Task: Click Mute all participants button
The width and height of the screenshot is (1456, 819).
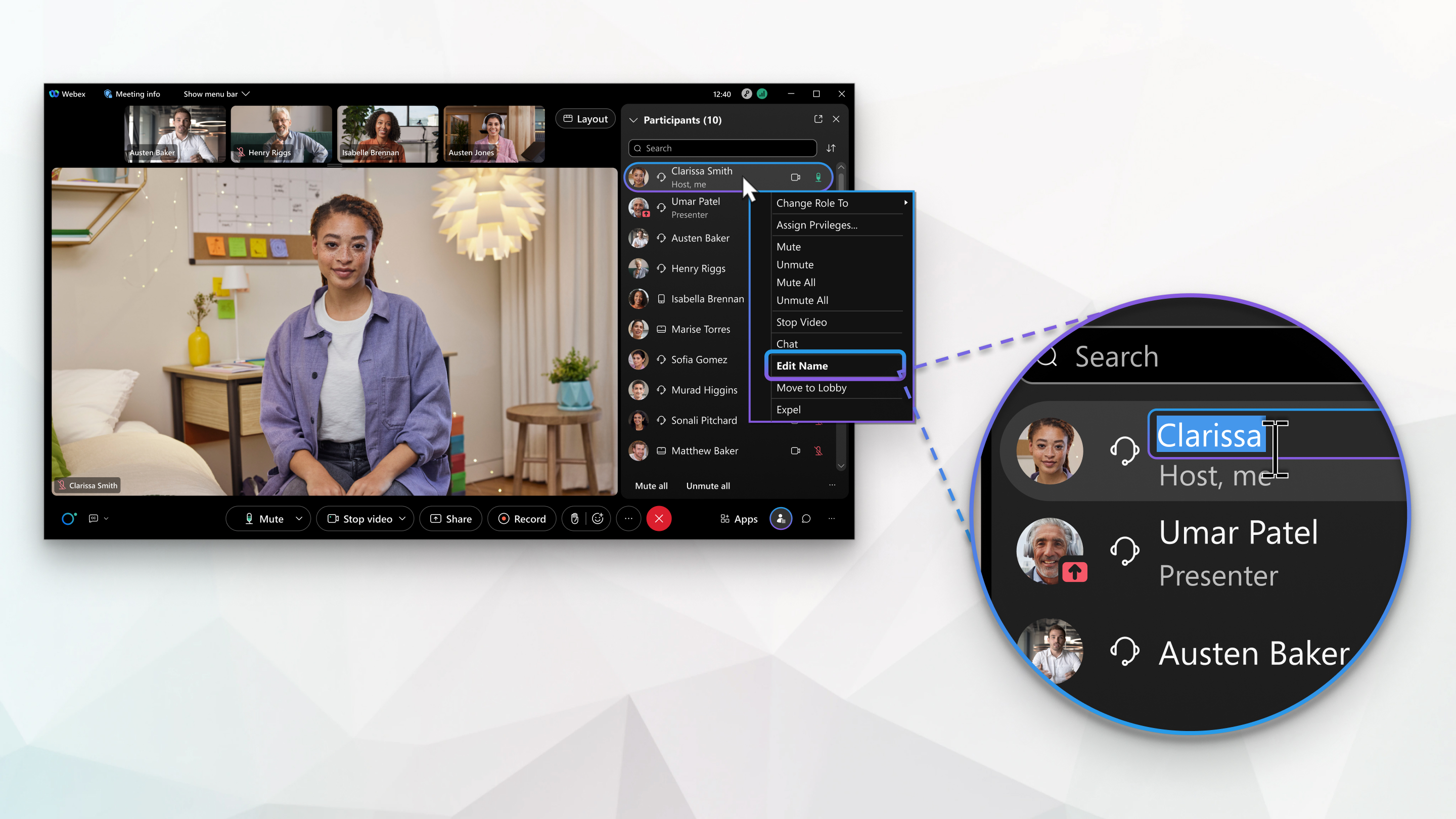Action: 651,485
